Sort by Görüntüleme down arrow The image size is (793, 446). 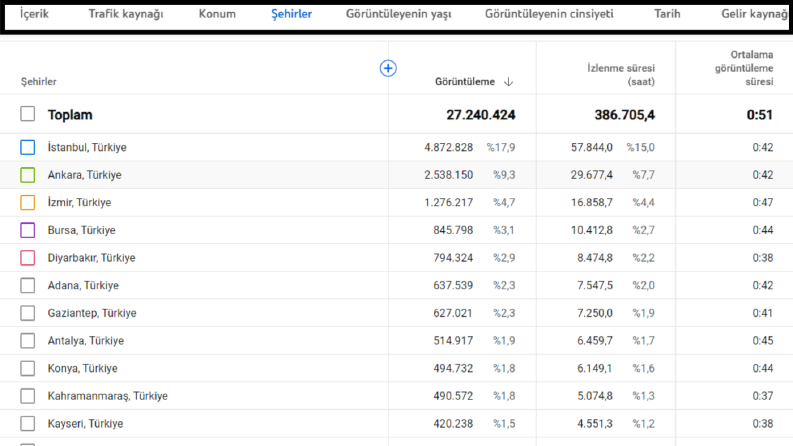508,82
